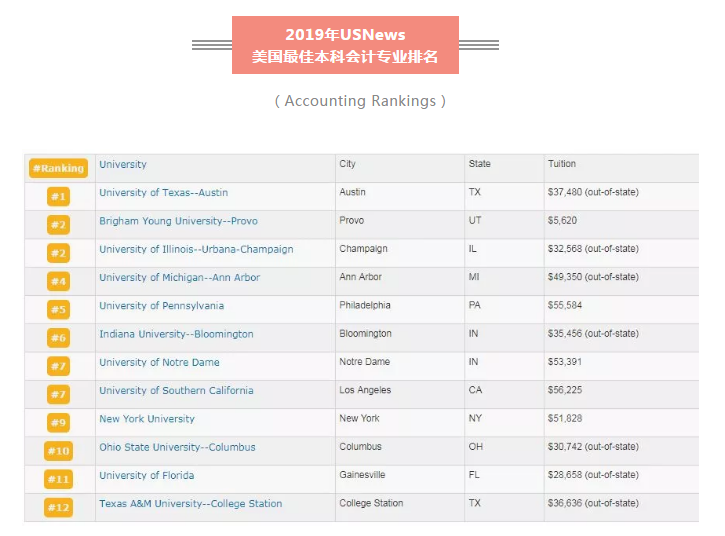Select the $5,620 tuition value

tap(562, 220)
